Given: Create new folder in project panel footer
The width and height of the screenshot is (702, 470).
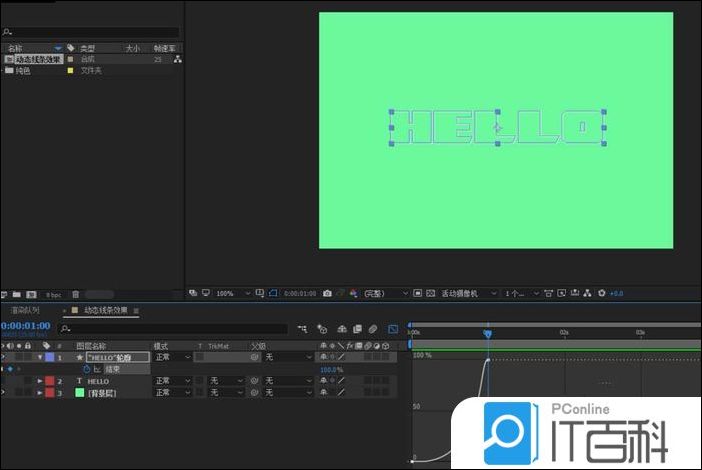Looking at the screenshot, I should tap(17, 295).
